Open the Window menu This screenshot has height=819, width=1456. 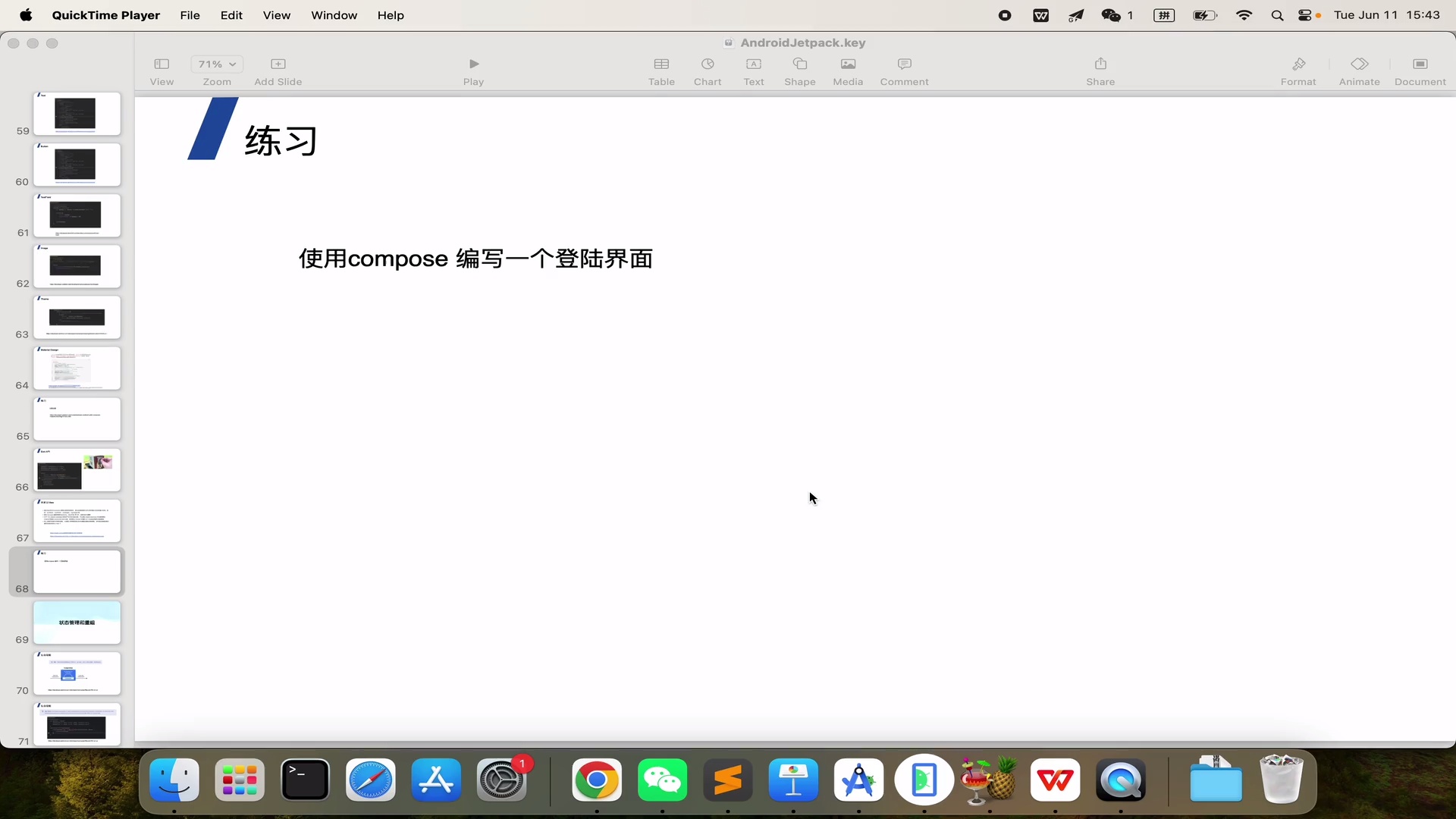(334, 15)
